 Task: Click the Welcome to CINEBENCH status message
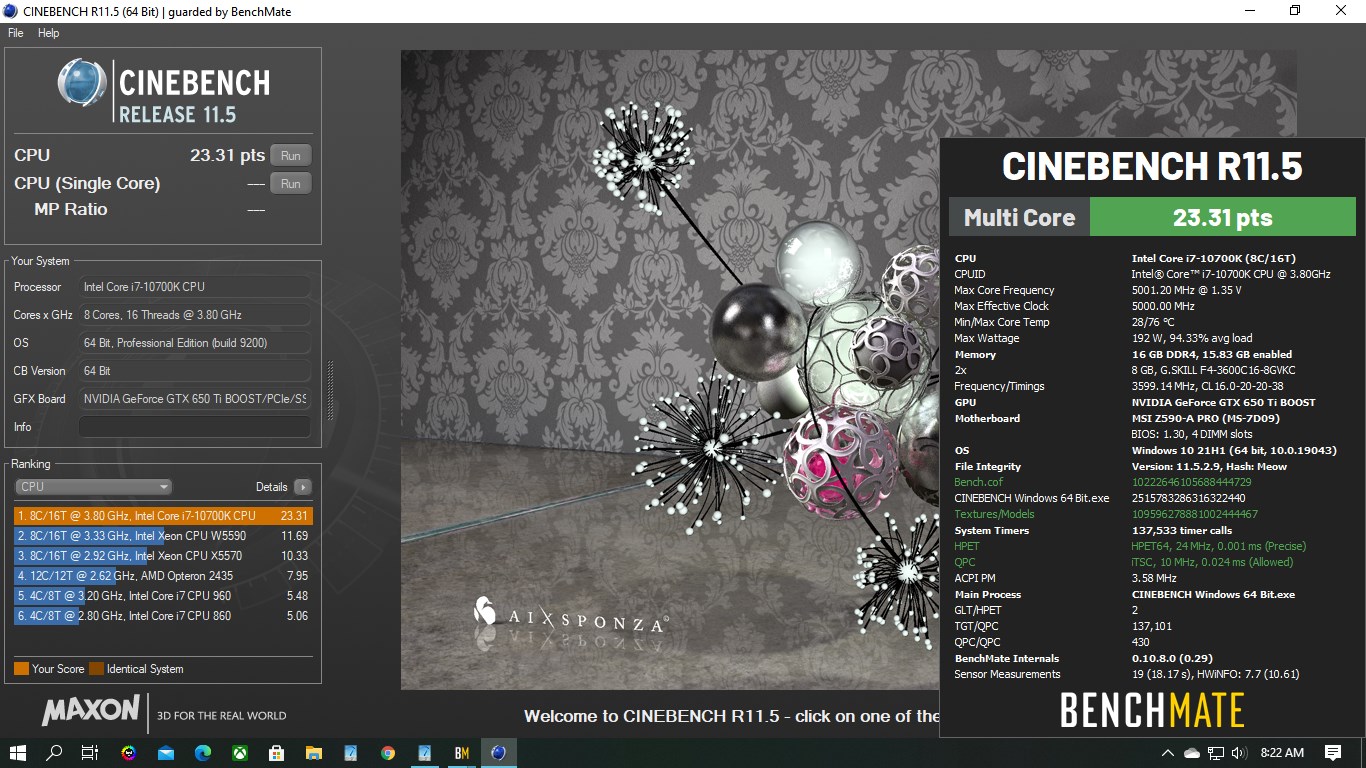point(731,716)
